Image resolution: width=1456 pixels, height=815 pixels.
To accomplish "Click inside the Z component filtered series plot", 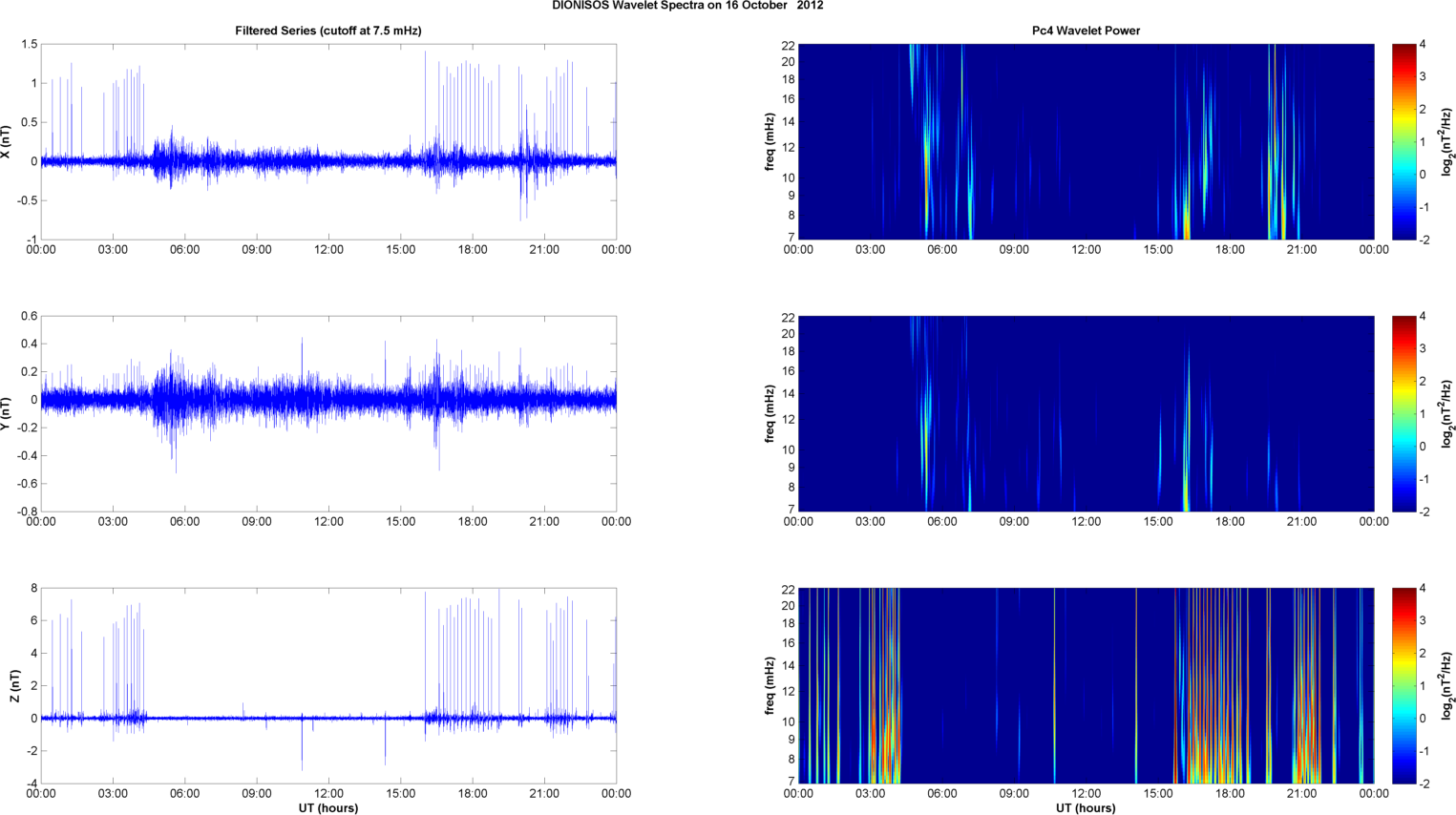I will [328, 686].
